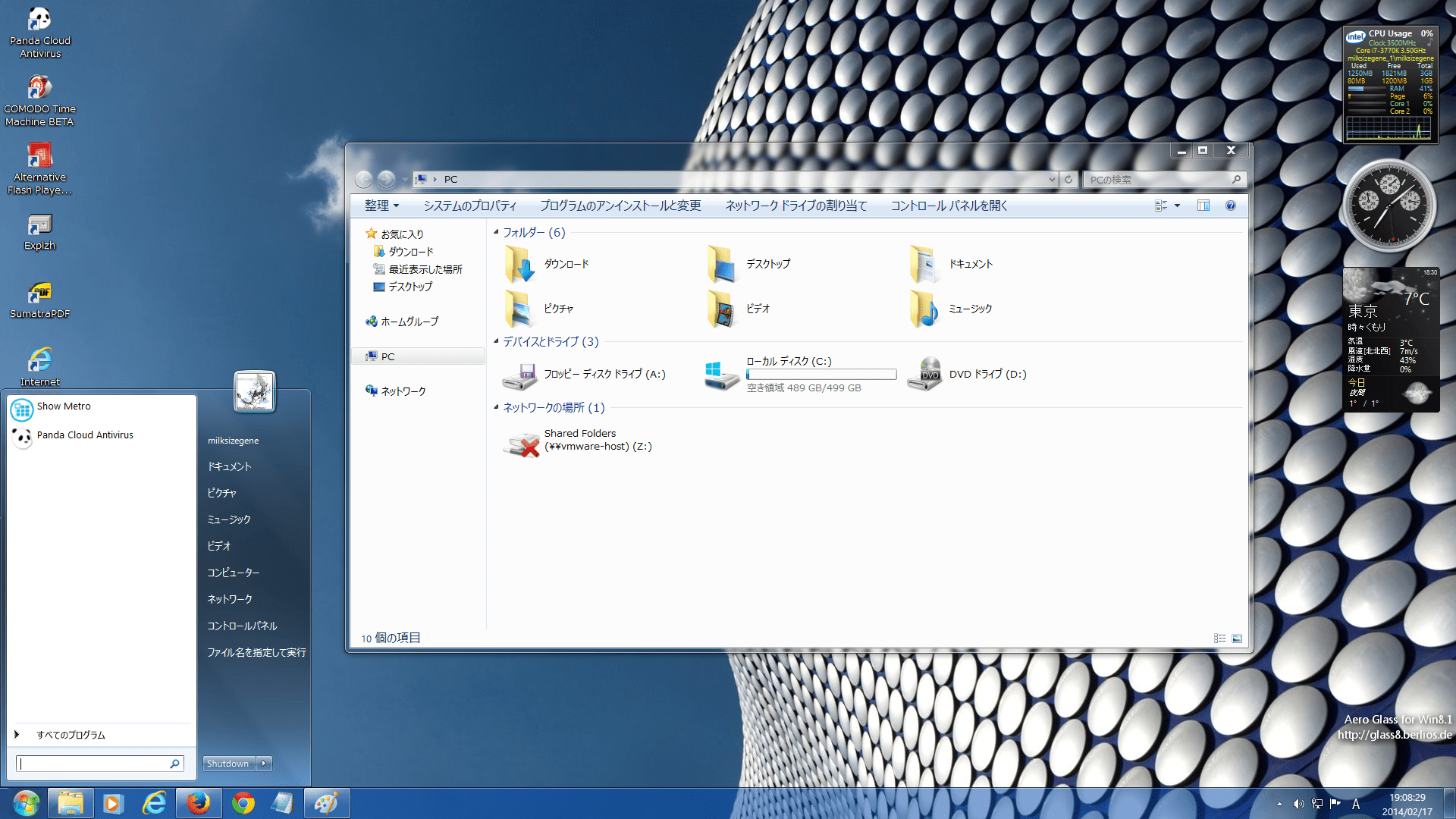Click the view options dropdown arrow

coord(1176,207)
